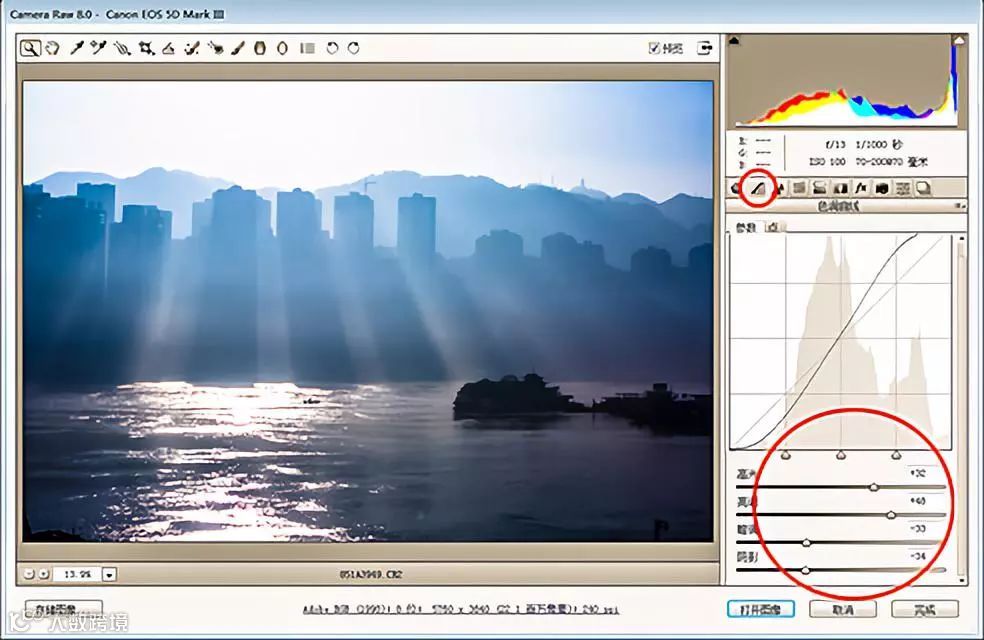Open the Snapshots panel tab

pyautogui.click(x=924, y=188)
